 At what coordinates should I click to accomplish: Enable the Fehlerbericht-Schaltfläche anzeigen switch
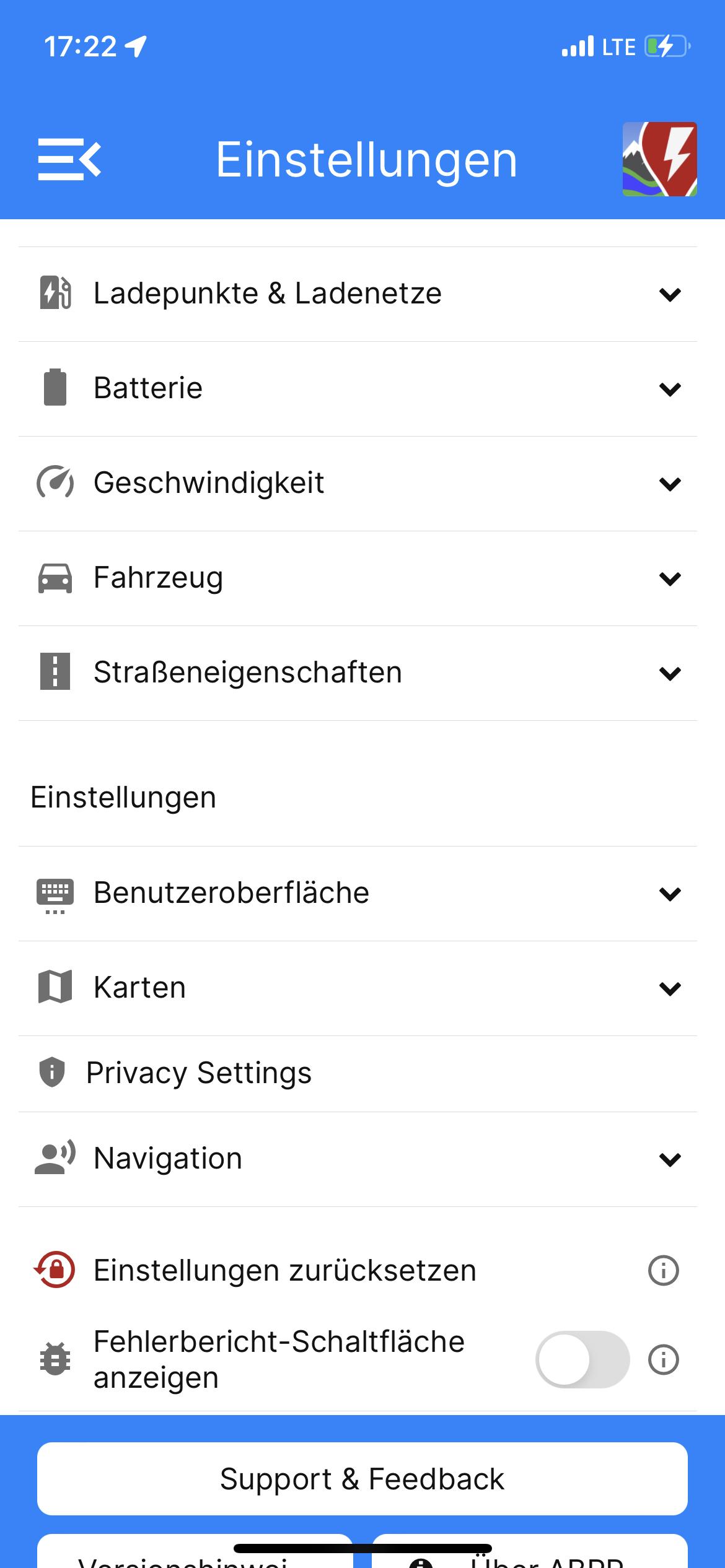point(582,1360)
